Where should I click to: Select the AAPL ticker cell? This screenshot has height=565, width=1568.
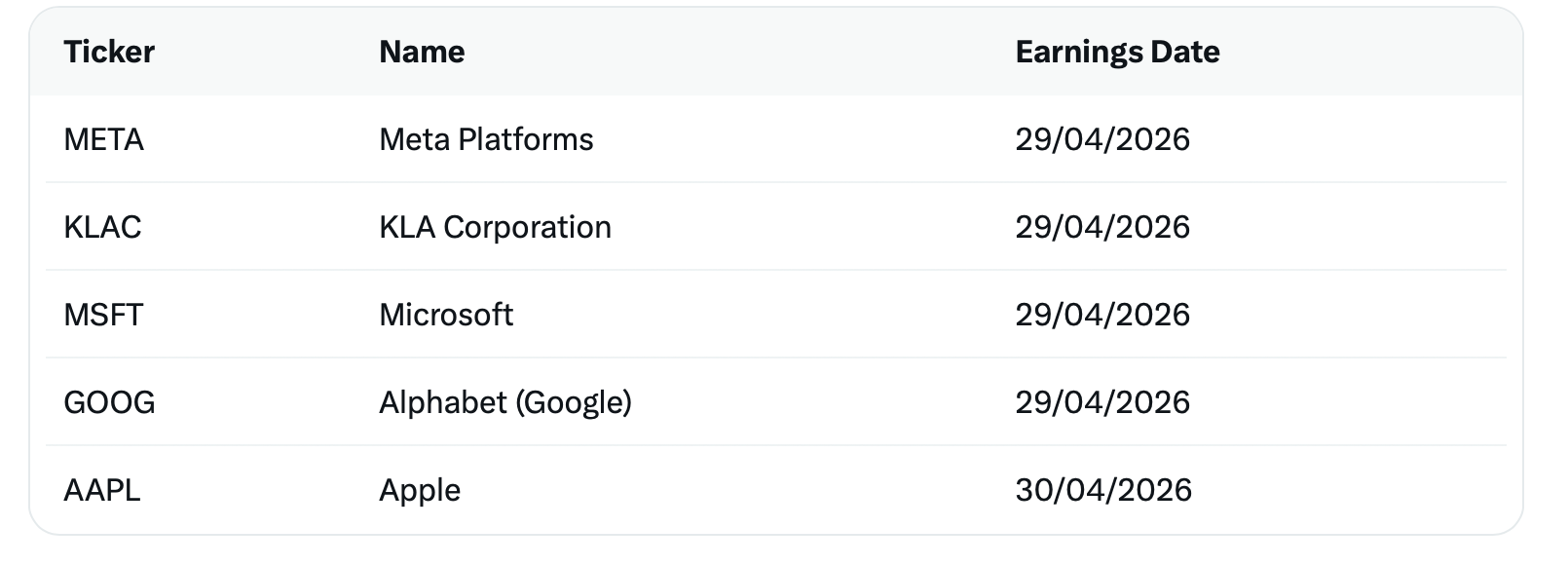click(x=102, y=490)
